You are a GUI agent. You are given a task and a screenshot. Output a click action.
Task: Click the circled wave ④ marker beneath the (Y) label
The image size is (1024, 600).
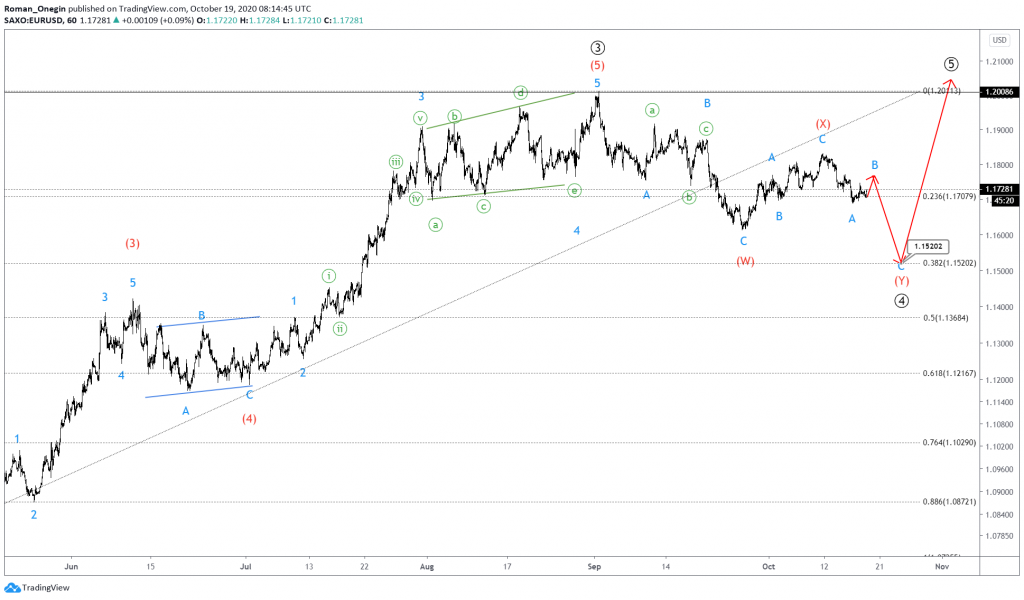903,298
